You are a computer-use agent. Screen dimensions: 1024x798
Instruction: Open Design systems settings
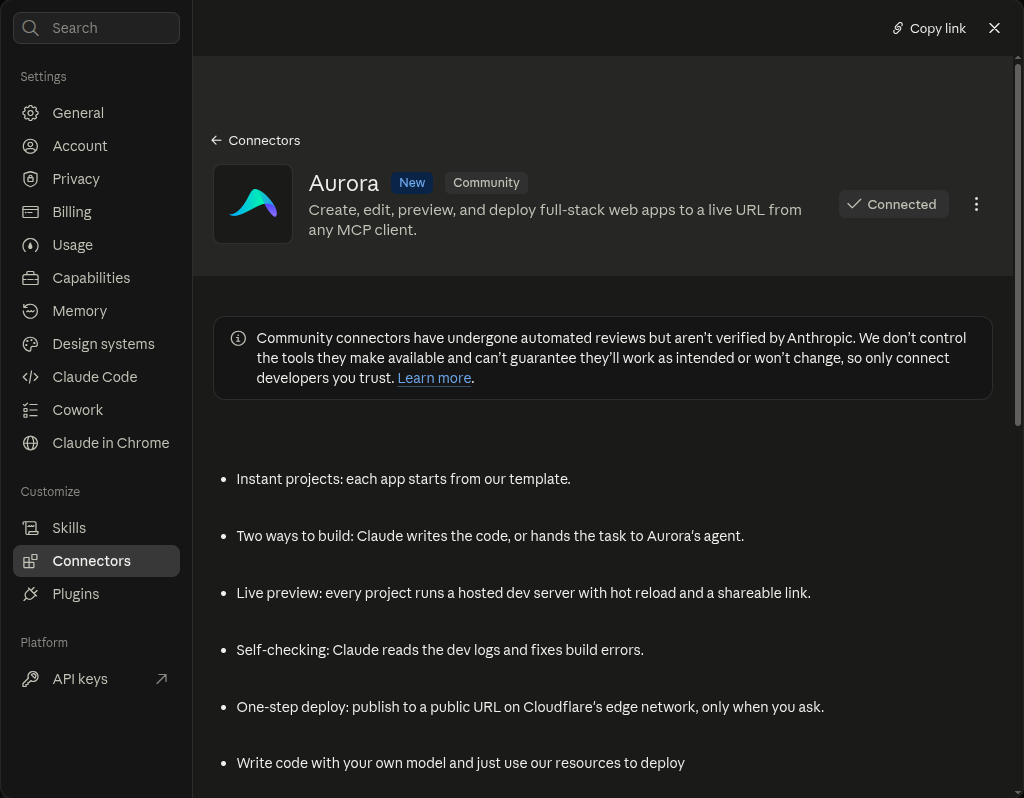point(96,344)
